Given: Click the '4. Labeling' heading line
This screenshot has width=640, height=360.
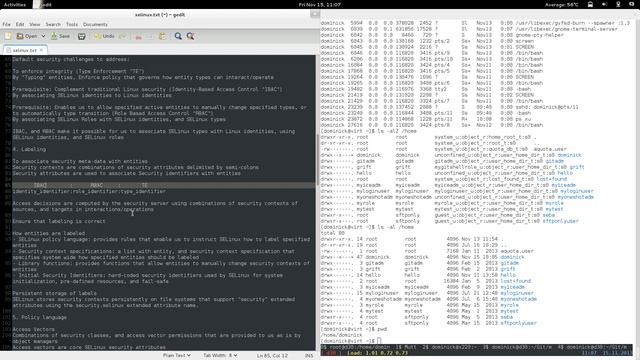Looking at the screenshot, I should coord(29,149).
